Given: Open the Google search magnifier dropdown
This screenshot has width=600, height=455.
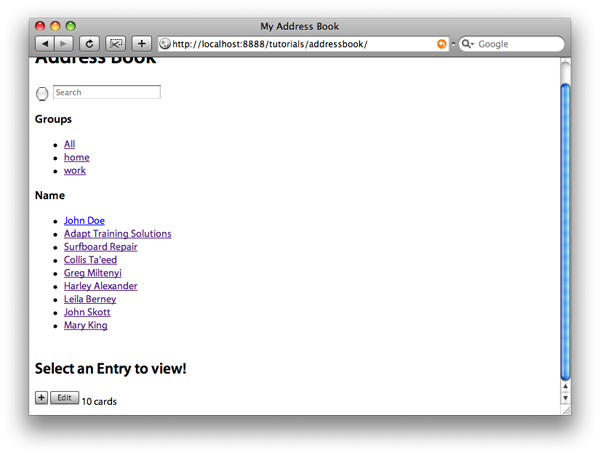Looking at the screenshot, I should (468, 44).
